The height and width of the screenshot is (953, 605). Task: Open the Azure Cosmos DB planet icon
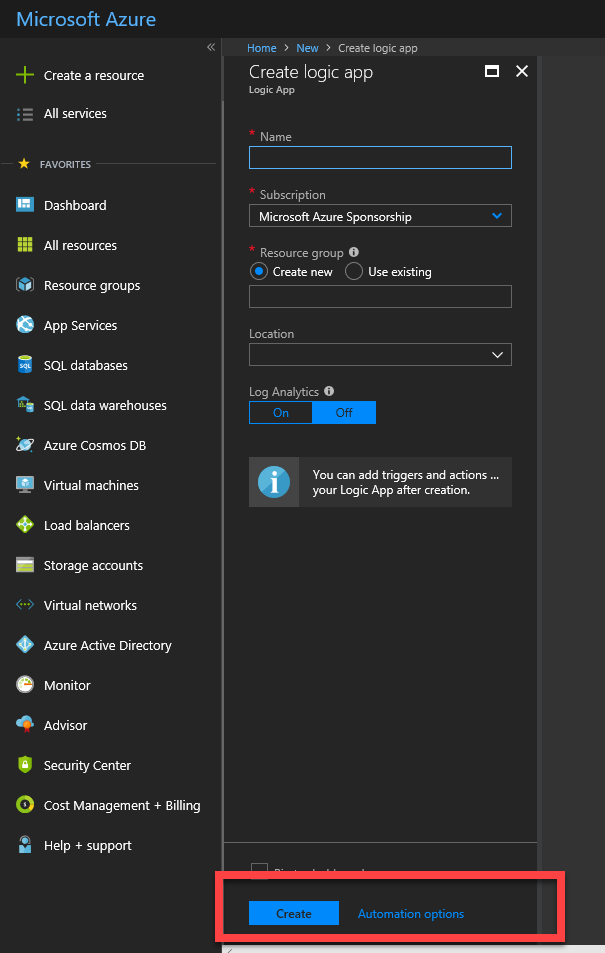(25, 445)
